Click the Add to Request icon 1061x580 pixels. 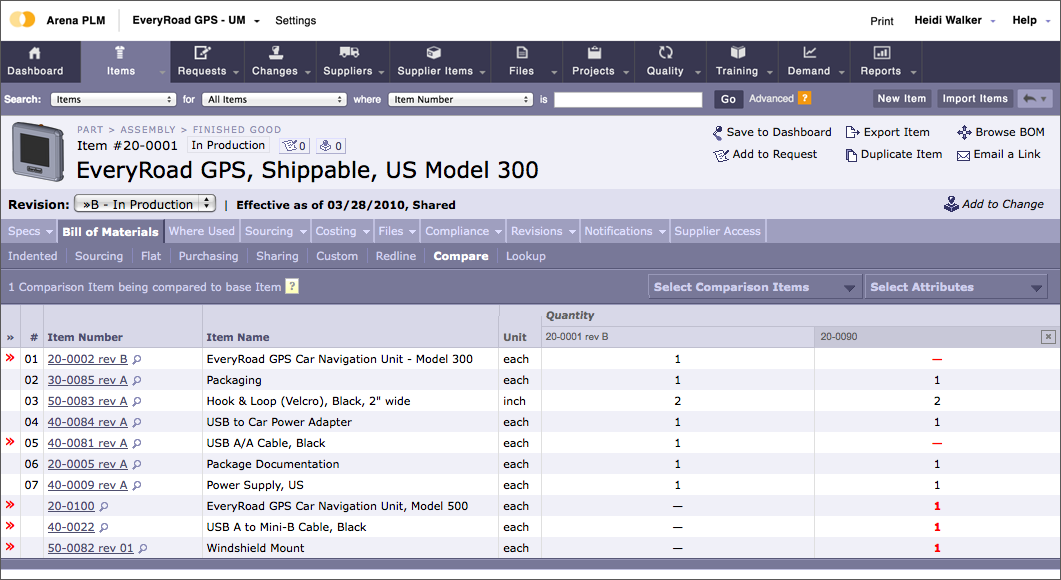tap(721, 155)
